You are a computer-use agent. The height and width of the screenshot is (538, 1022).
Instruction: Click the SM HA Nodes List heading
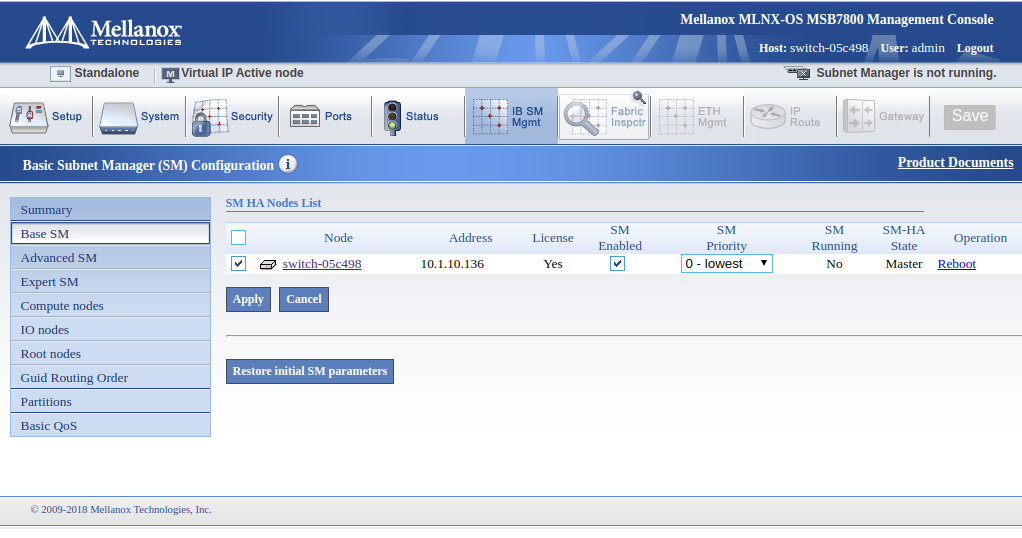(273, 203)
